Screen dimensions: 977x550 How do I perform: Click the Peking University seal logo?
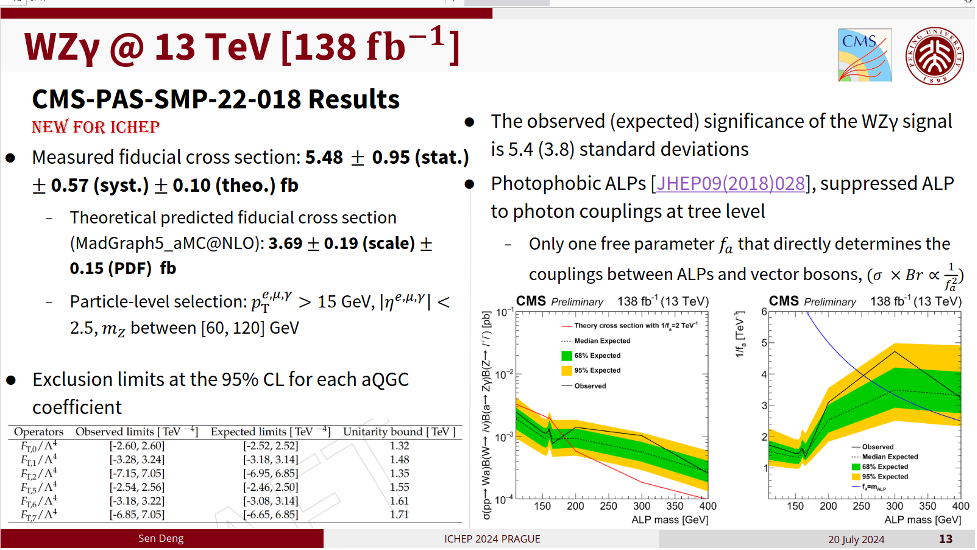point(930,54)
